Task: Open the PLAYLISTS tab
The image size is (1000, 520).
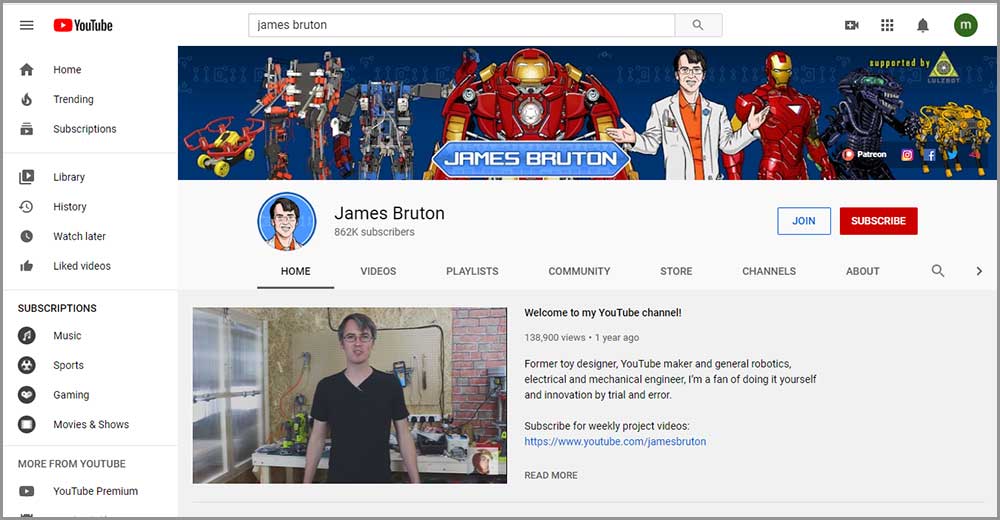Action: pyautogui.click(x=472, y=271)
